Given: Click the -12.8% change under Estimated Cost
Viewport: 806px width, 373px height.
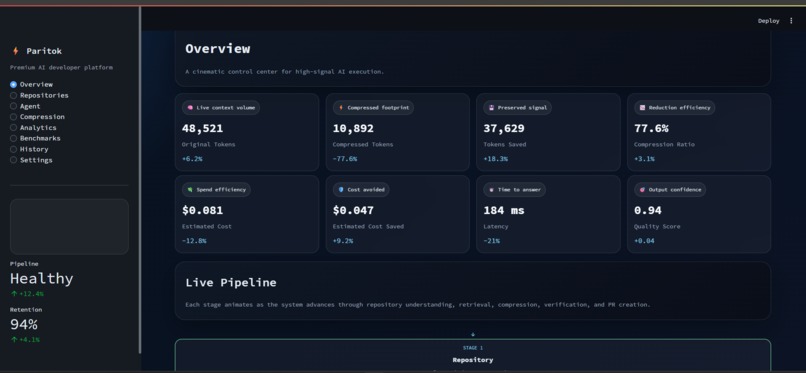Looking at the screenshot, I should coord(194,241).
